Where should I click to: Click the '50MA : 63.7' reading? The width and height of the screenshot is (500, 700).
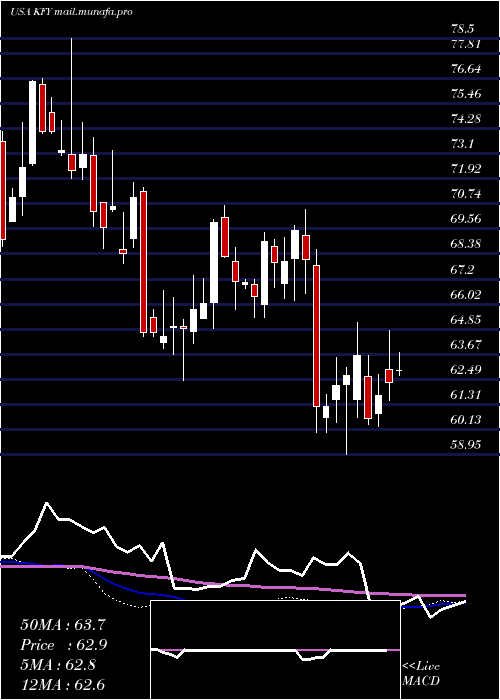point(63,625)
